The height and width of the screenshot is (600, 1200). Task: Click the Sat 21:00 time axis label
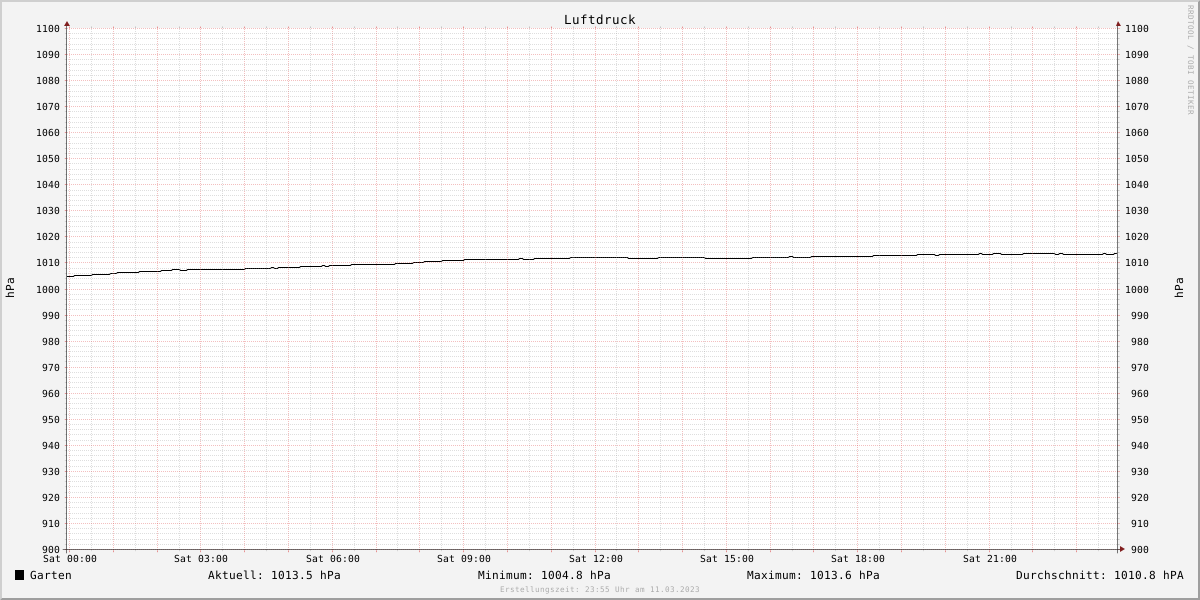pos(989,559)
